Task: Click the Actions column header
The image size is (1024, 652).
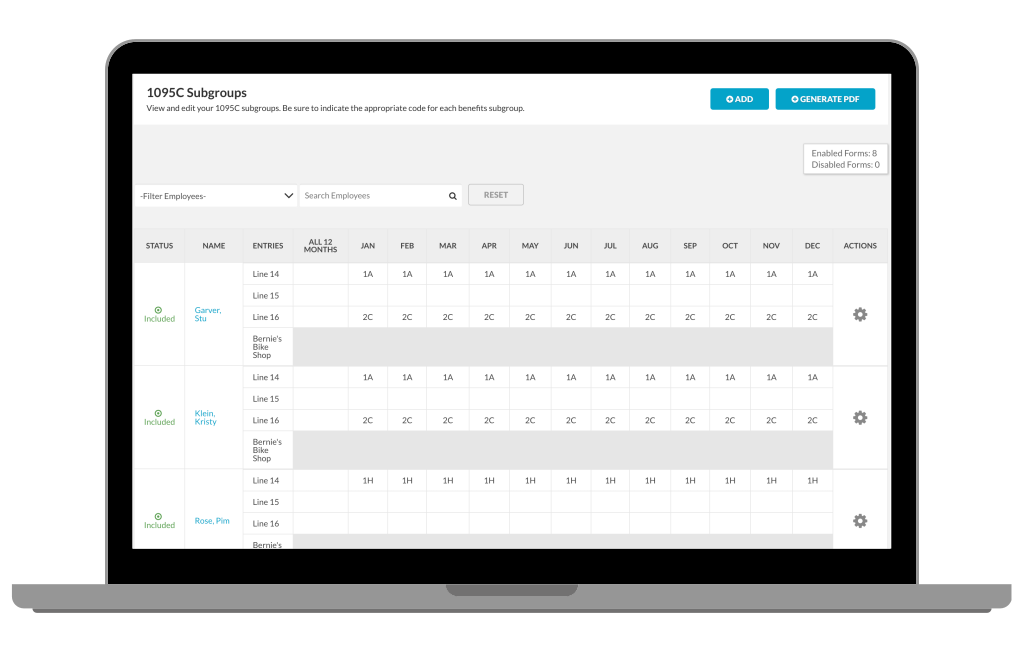Action: click(x=859, y=246)
